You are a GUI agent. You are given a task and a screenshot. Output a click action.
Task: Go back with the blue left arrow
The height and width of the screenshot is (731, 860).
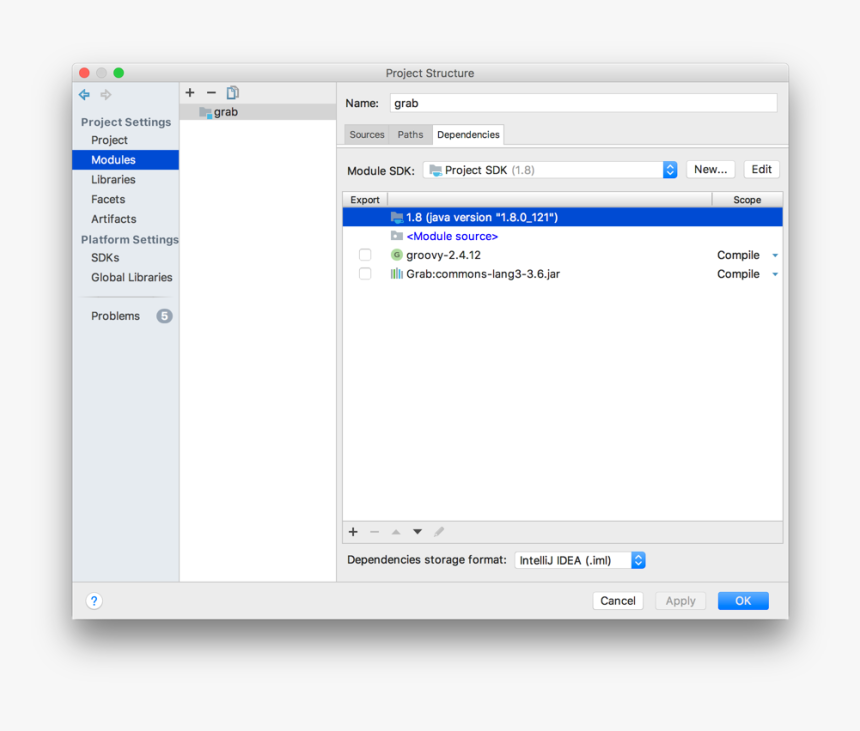tap(84, 94)
